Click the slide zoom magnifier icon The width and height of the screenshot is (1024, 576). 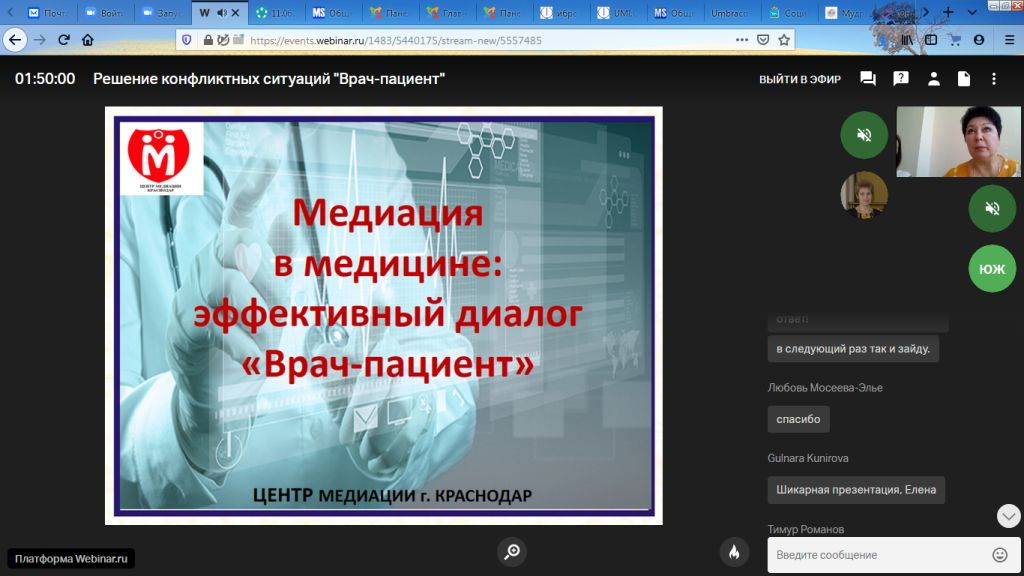pos(512,552)
